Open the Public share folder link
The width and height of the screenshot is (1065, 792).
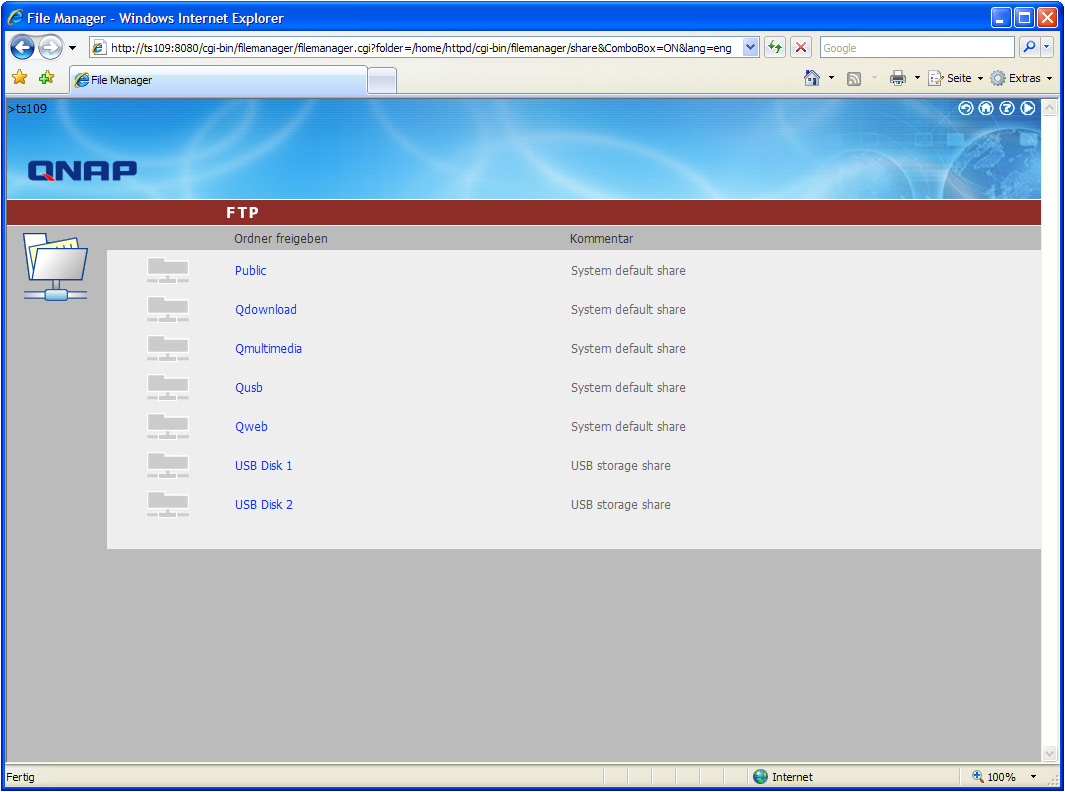(x=251, y=271)
